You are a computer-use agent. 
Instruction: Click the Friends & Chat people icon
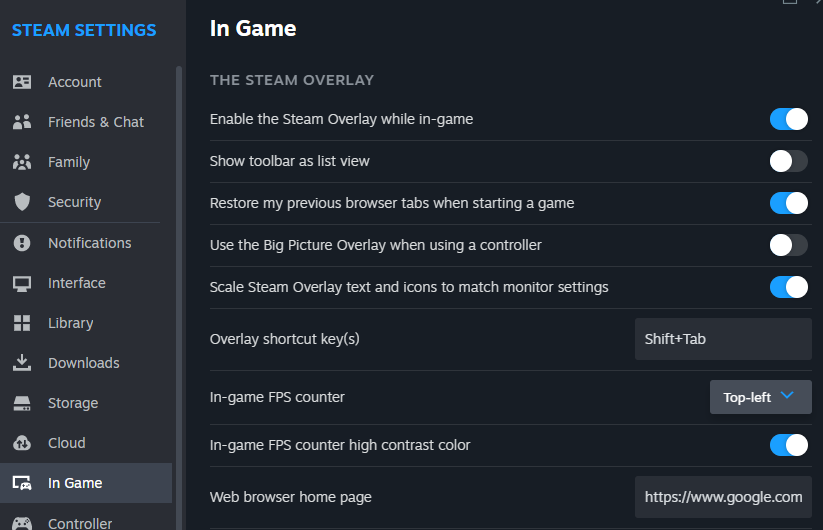click(22, 122)
